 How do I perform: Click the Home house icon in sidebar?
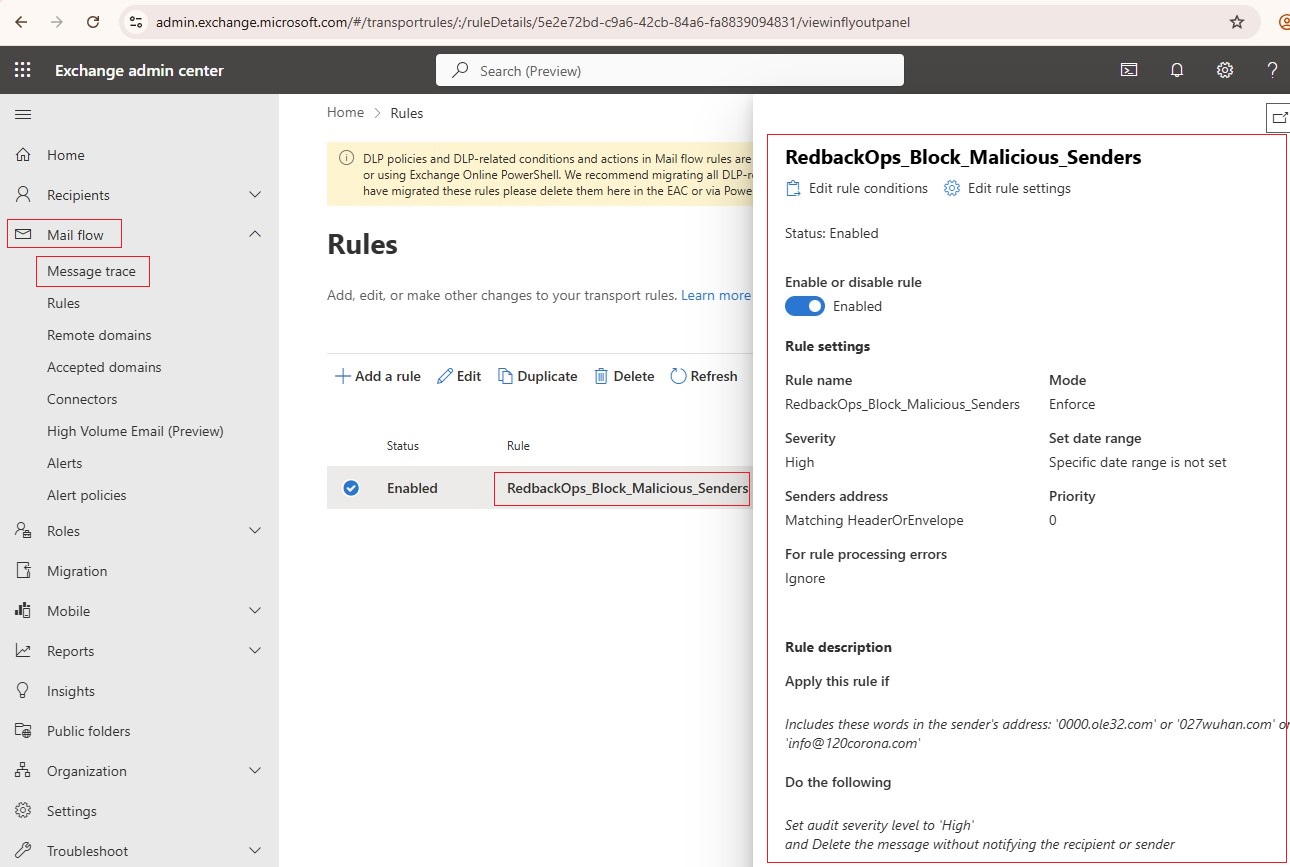(x=23, y=155)
